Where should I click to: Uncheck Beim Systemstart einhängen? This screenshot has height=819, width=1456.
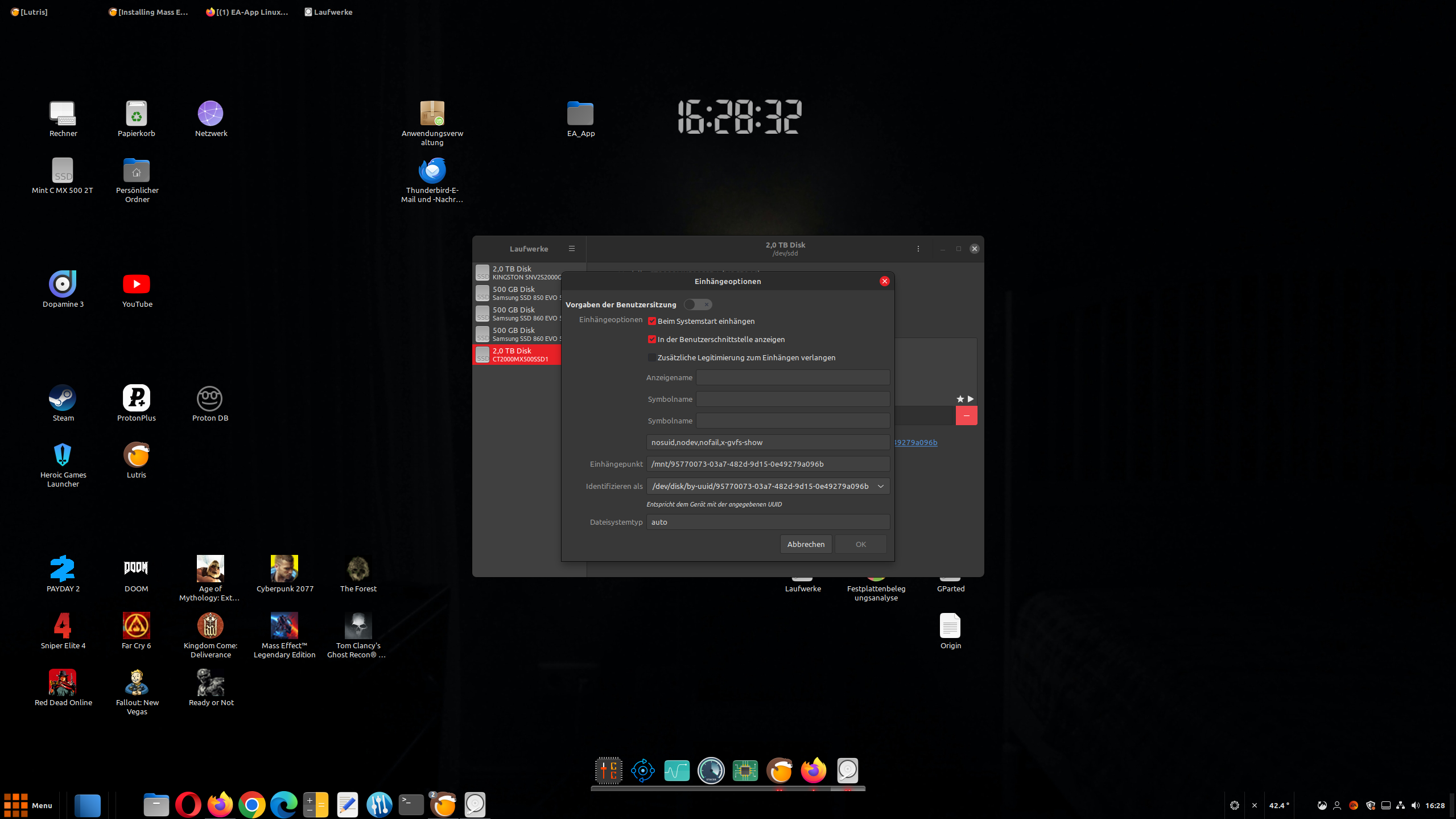652,321
